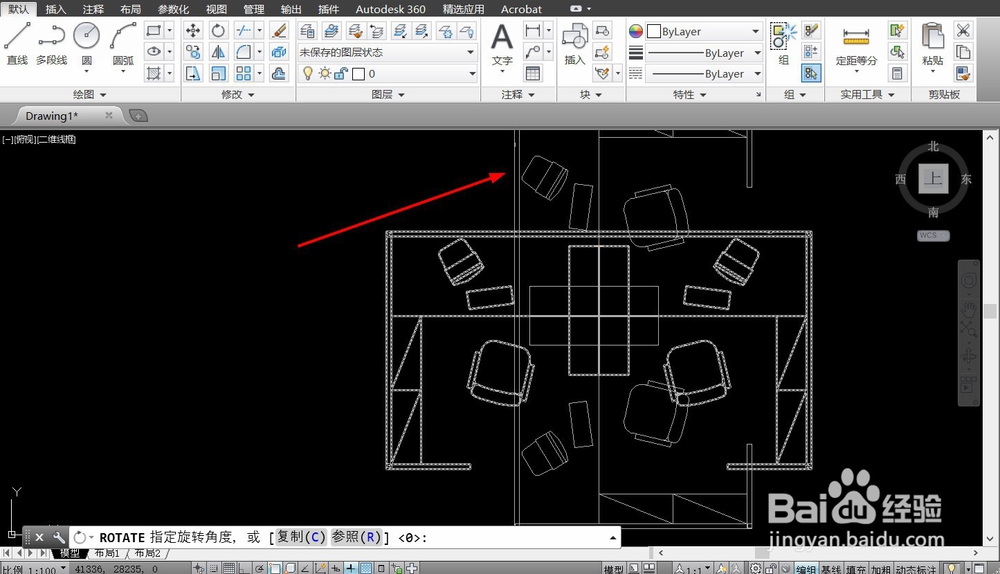Expand the 注释 panel
This screenshot has height=574, width=1000.
tap(518, 94)
